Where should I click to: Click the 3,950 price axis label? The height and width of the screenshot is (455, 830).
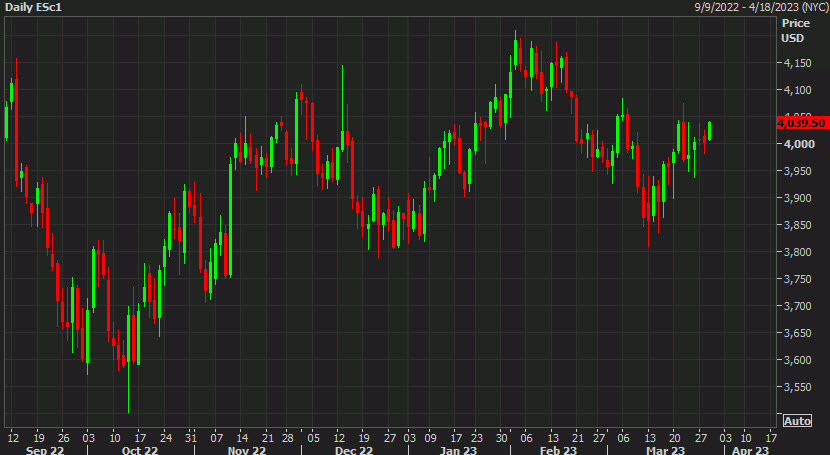[x=797, y=171]
